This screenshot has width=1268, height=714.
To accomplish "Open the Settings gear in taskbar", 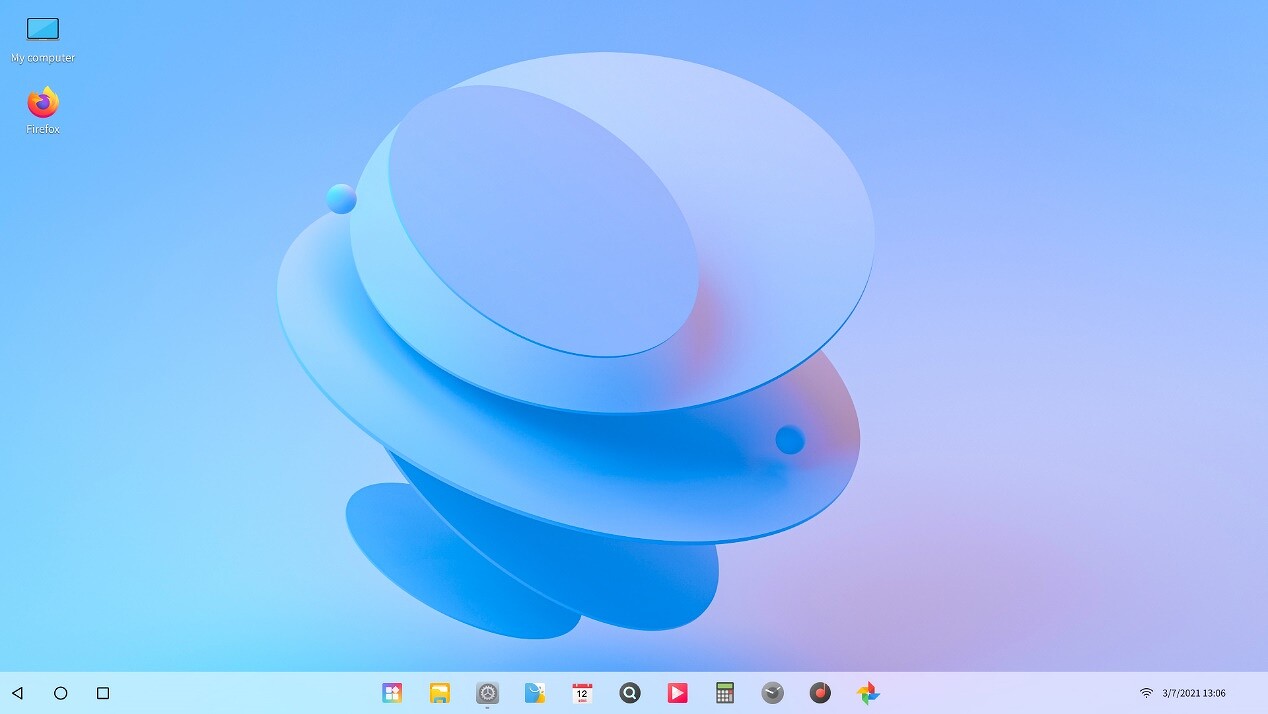I will [487, 693].
